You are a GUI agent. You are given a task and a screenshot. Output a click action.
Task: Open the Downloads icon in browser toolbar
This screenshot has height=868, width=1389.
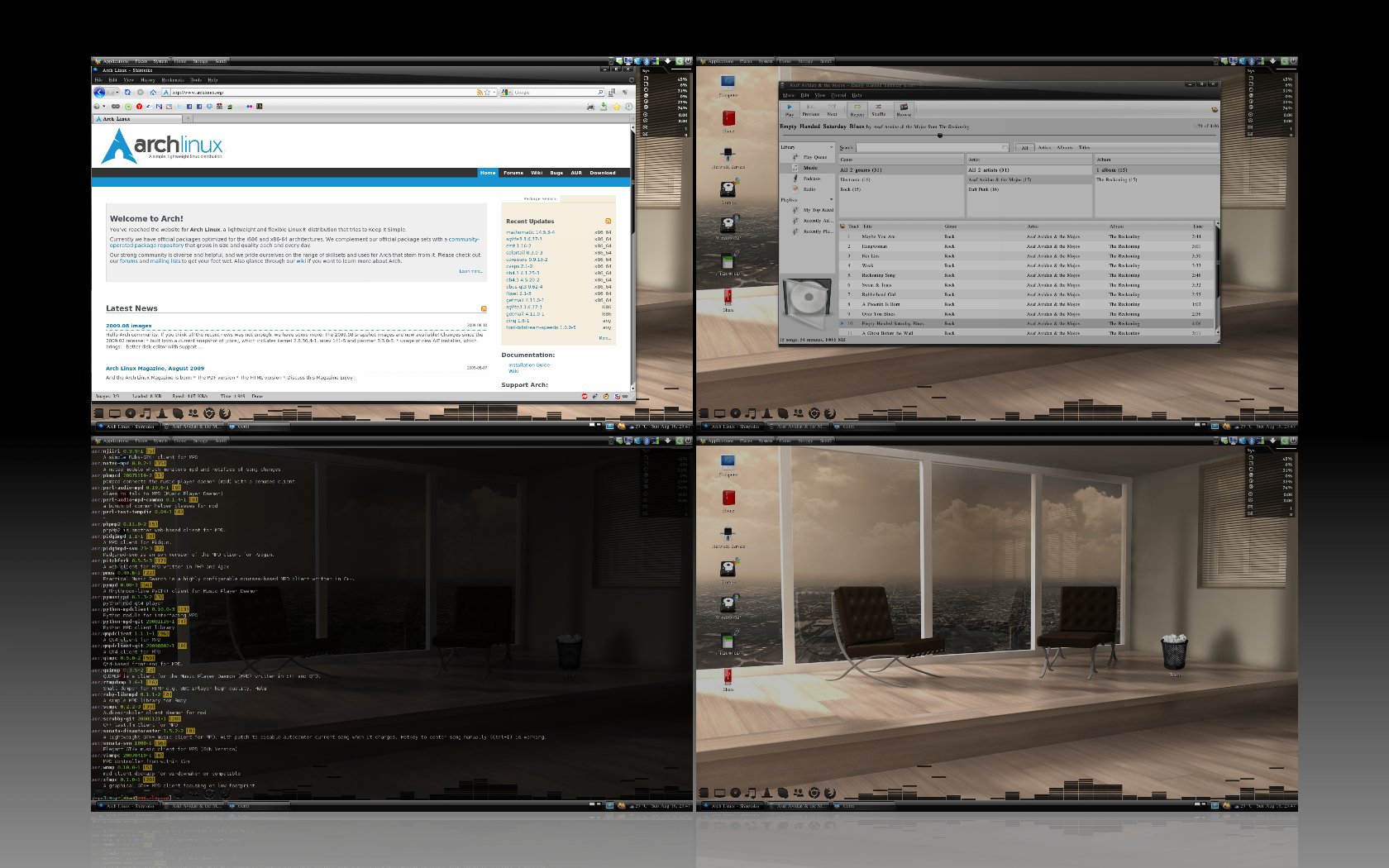coord(604,107)
